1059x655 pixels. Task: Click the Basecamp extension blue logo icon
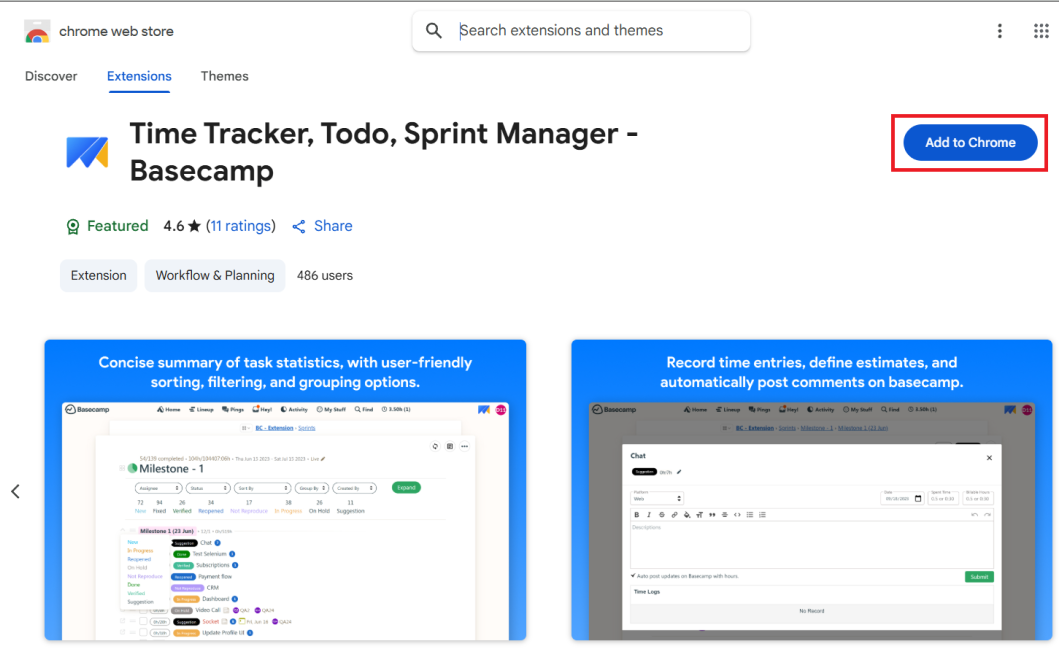(87, 152)
